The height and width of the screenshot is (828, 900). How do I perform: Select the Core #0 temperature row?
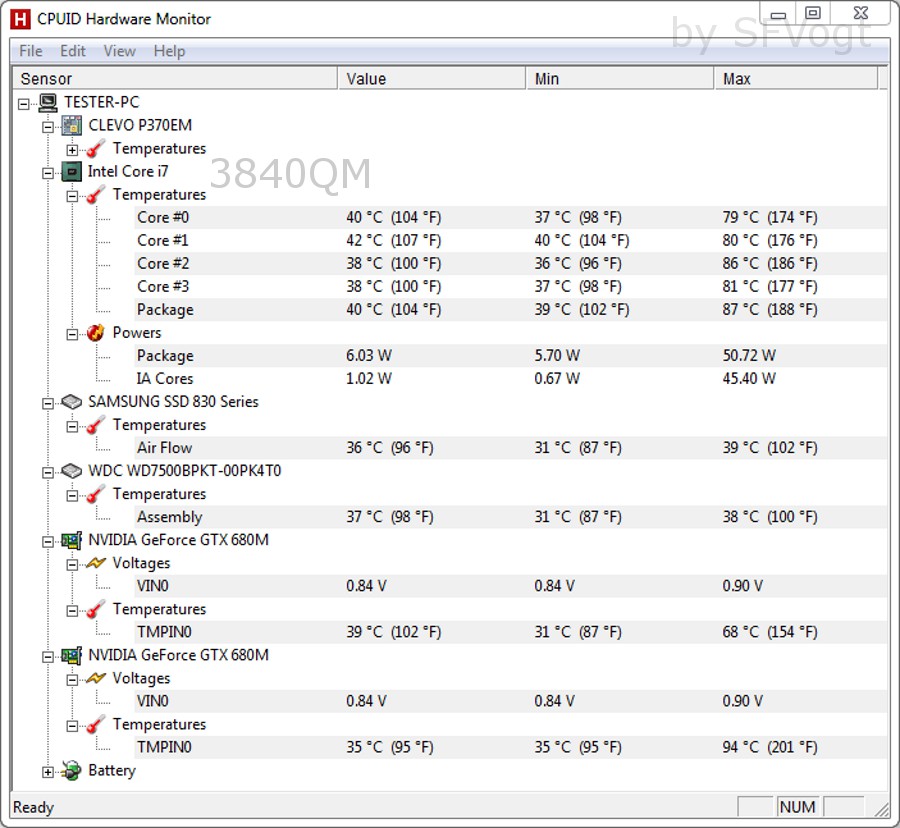[511, 217]
